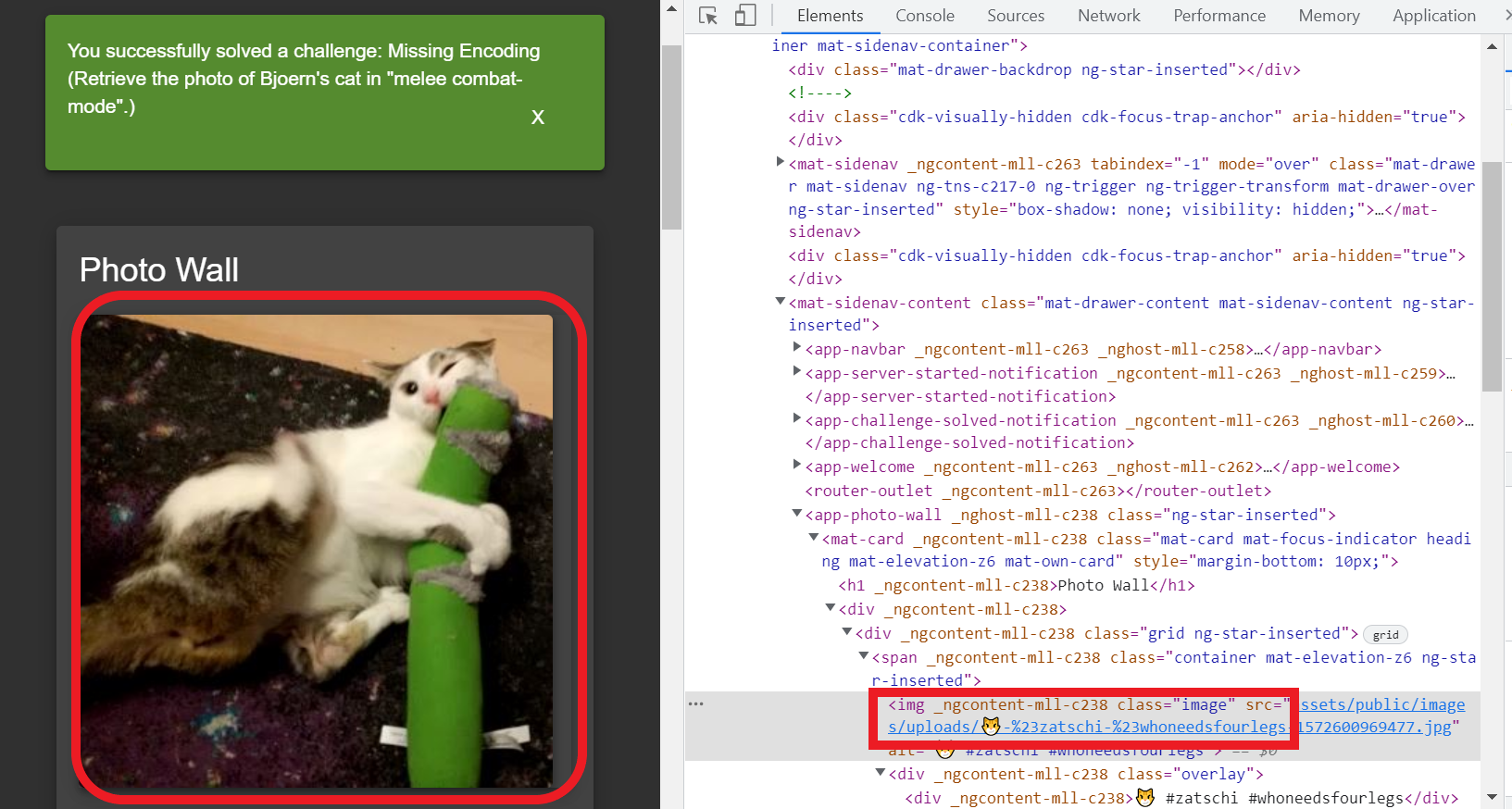1512x809 pixels.
Task: Open ellipsis actions for selected img row
Action: point(696,704)
